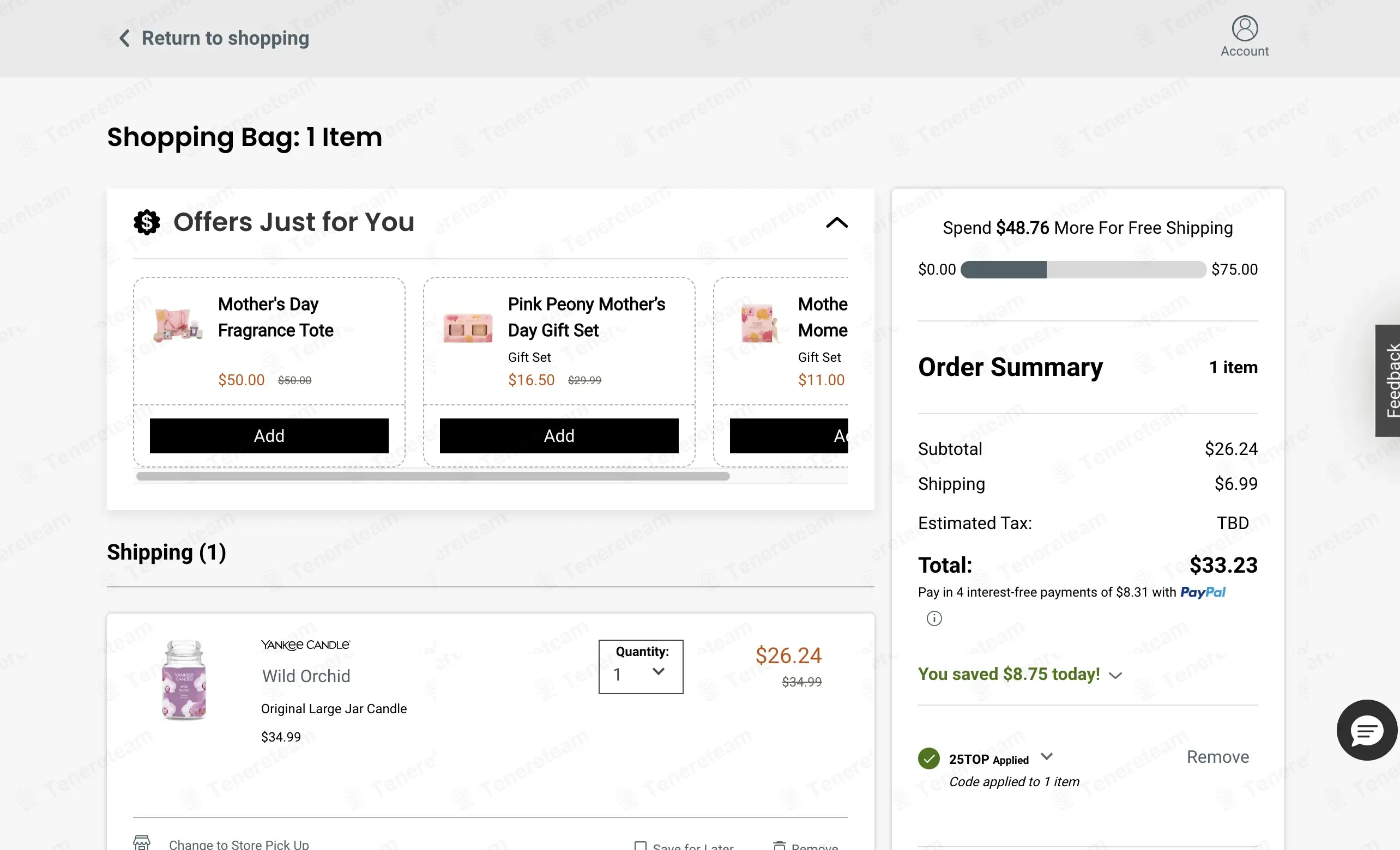
Task: Click the Code applied to 1 item text
Action: (1014, 782)
